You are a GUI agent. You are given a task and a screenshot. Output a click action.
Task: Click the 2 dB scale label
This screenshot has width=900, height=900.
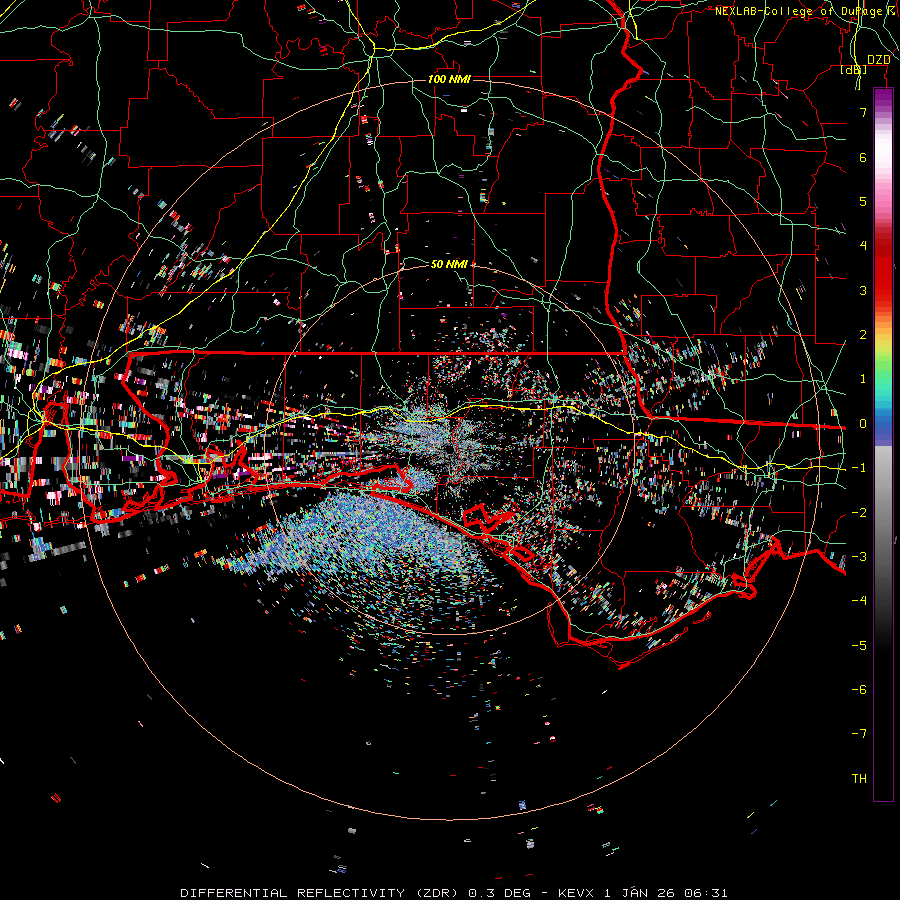(x=863, y=335)
